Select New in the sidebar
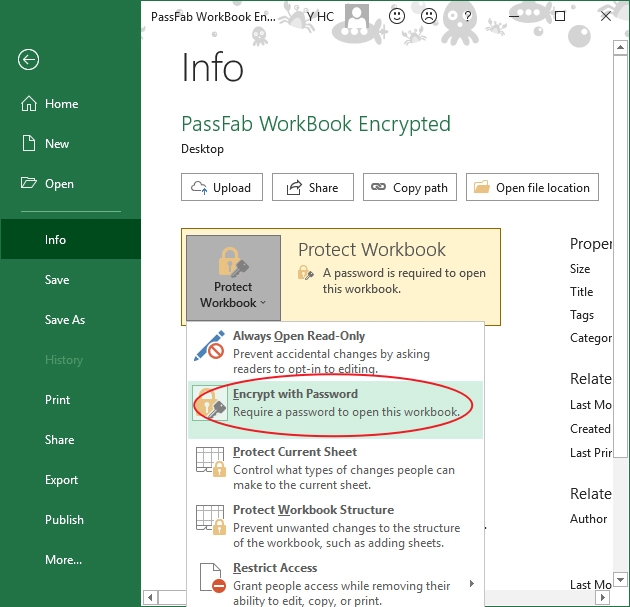630x607 pixels. coord(70,143)
